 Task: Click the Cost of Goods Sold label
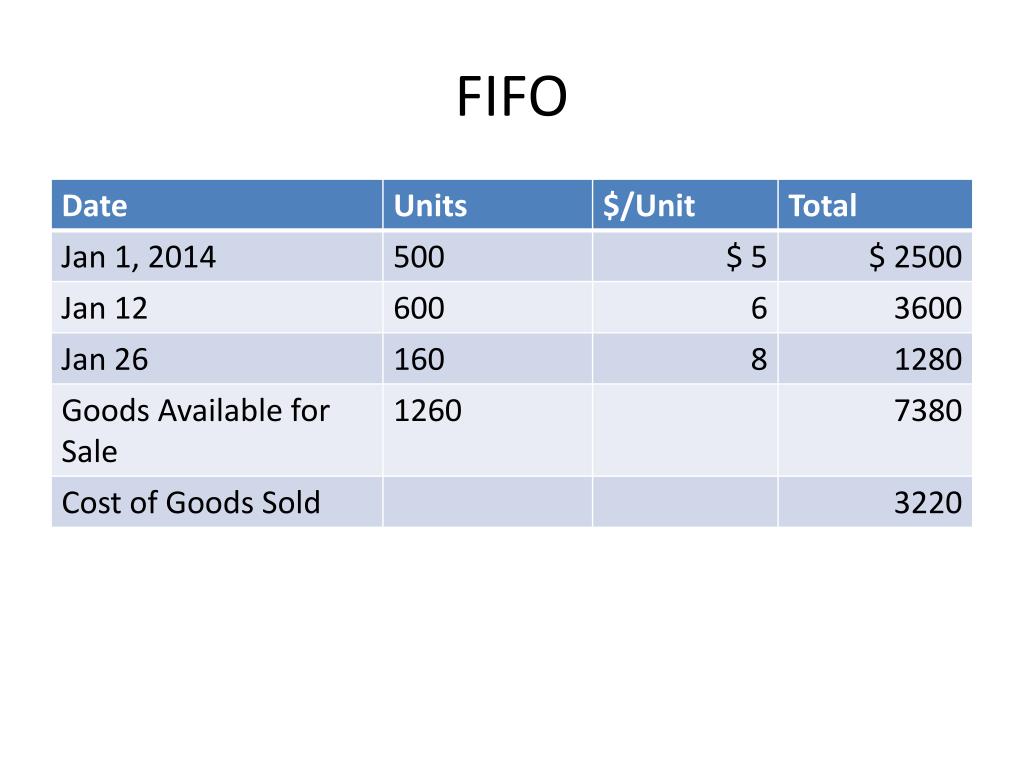pyautogui.click(x=191, y=502)
